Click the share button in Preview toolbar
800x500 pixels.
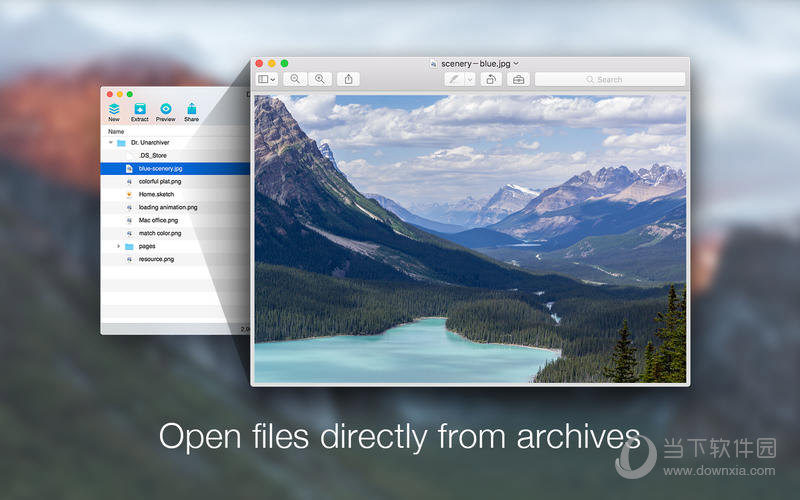point(348,79)
